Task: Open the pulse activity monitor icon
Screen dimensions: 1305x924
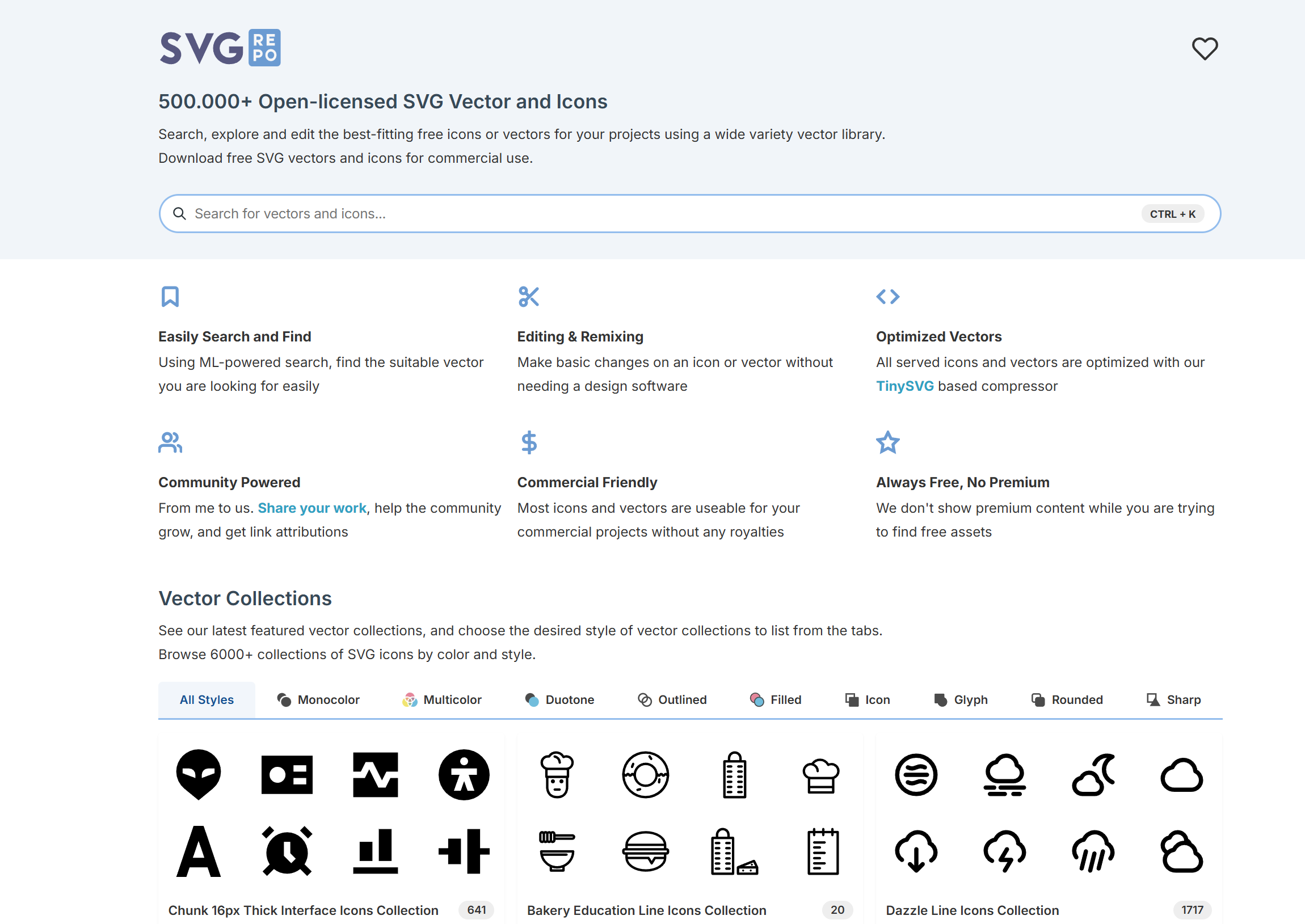Action: [376, 774]
